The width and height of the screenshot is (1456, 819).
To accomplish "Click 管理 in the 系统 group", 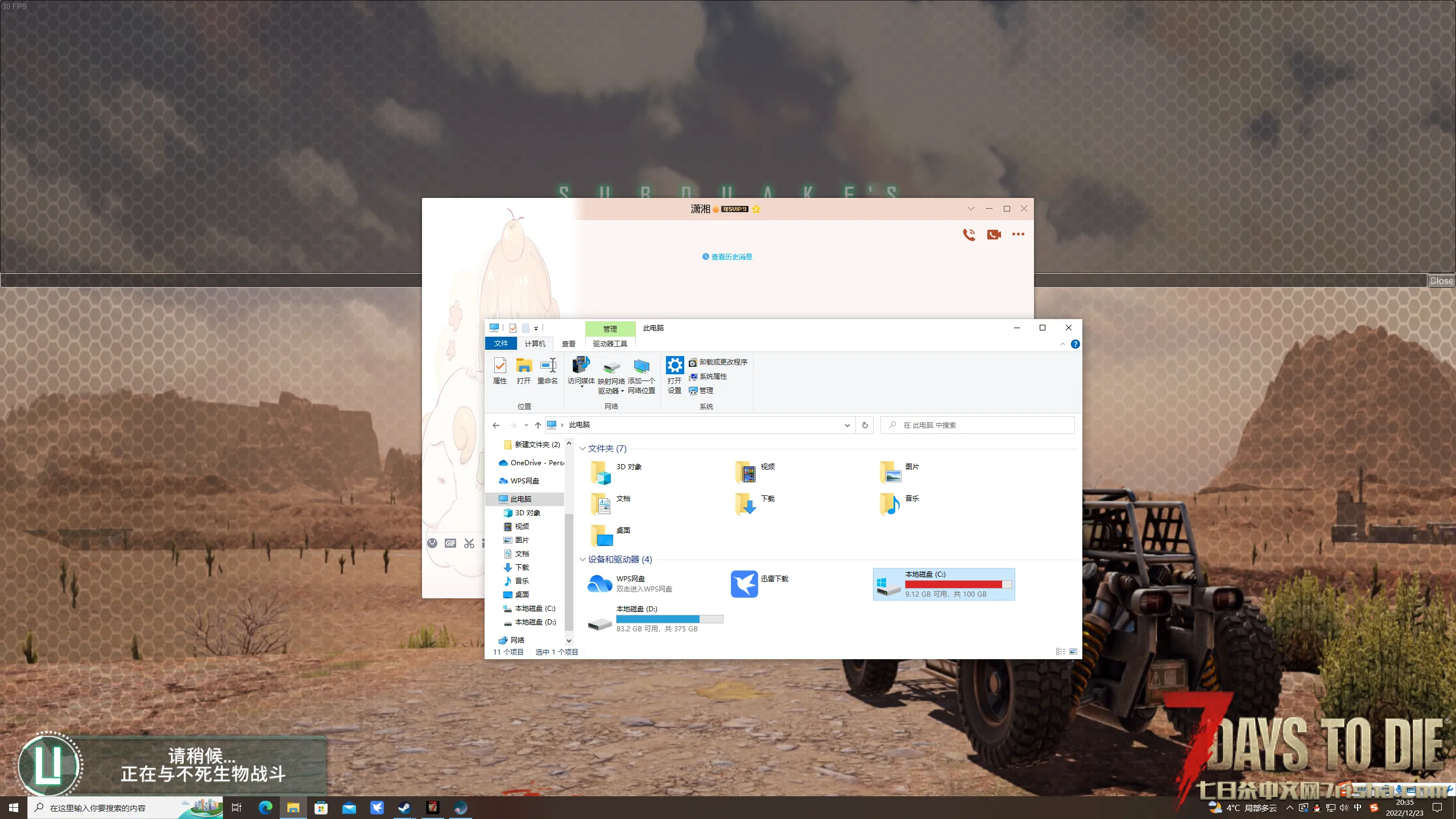I will click(701, 391).
